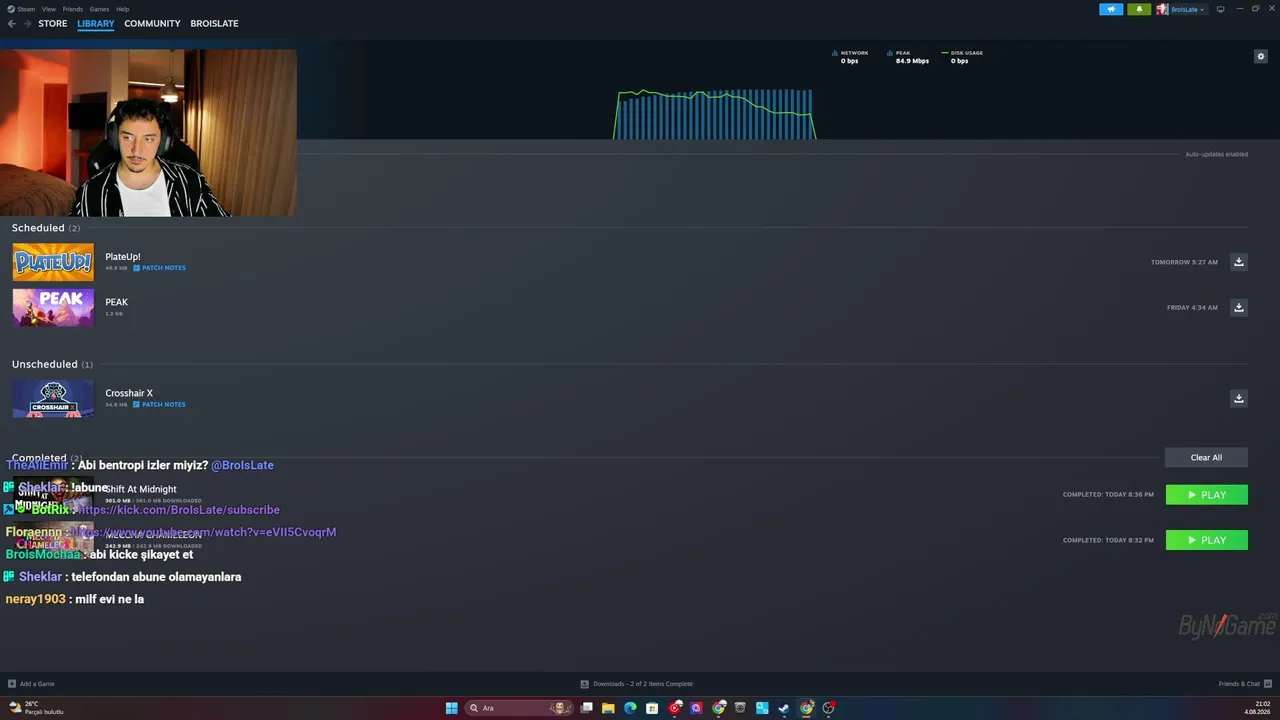Switch to Steam via taskbar icon
This screenshot has height=720, width=1280.
pyautogui.click(x=784, y=708)
